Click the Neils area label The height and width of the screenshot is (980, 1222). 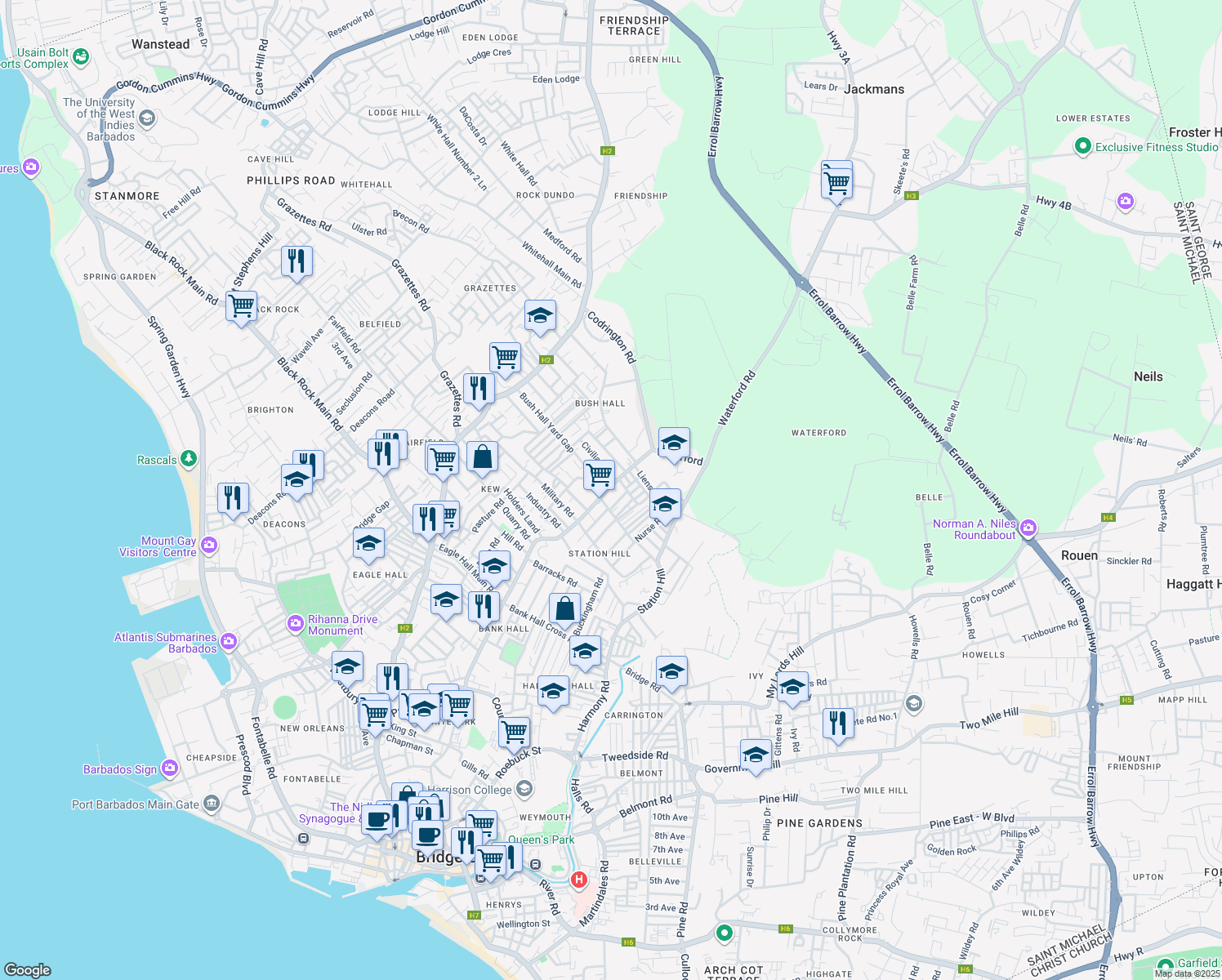coord(1148,376)
